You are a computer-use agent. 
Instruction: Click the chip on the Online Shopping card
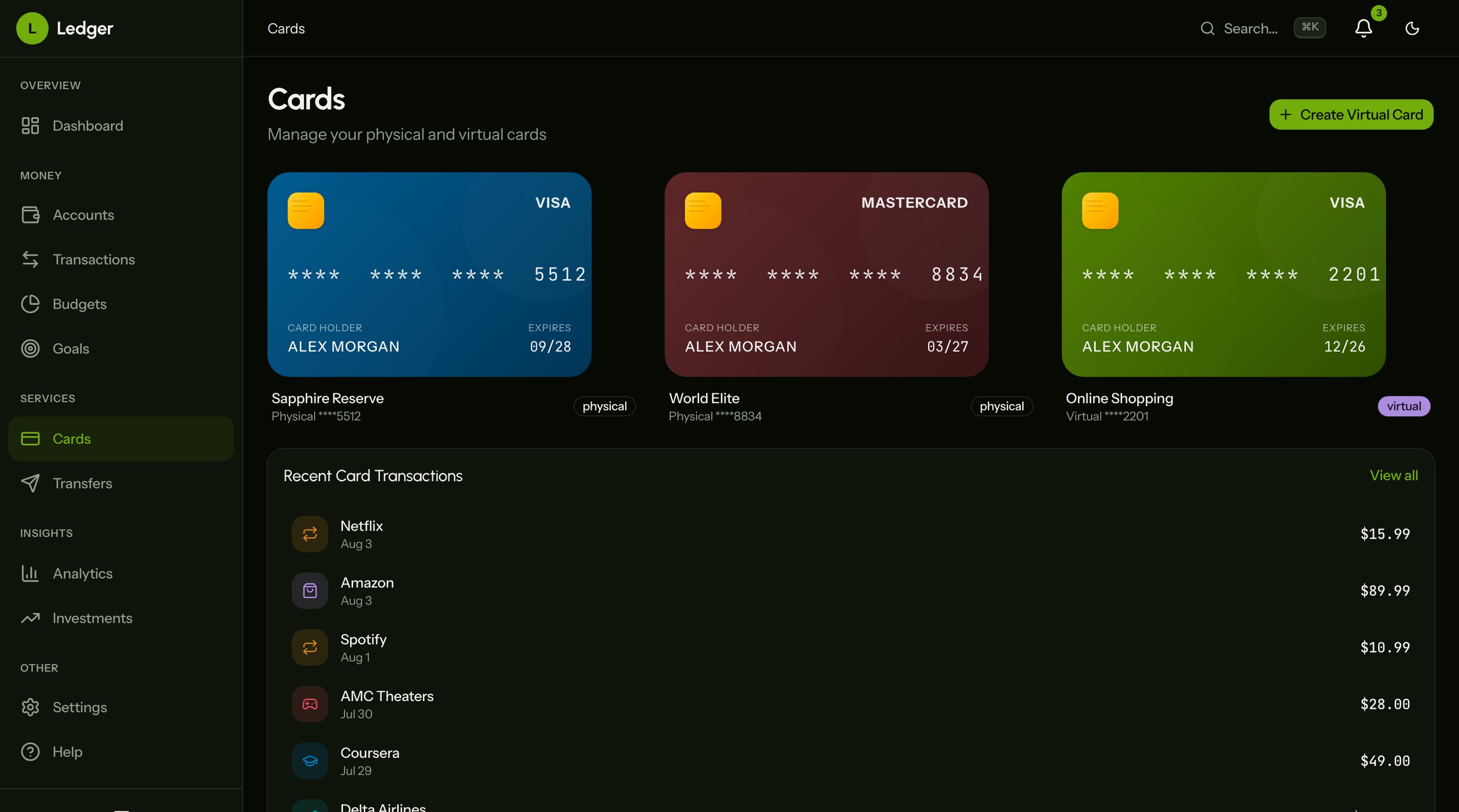pyautogui.click(x=1100, y=210)
